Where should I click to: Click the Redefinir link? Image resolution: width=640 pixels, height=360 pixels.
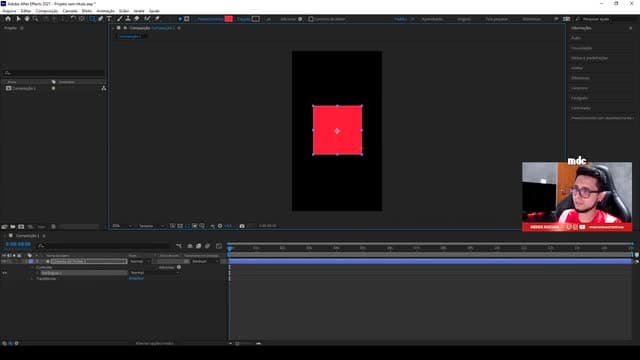click(136, 278)
